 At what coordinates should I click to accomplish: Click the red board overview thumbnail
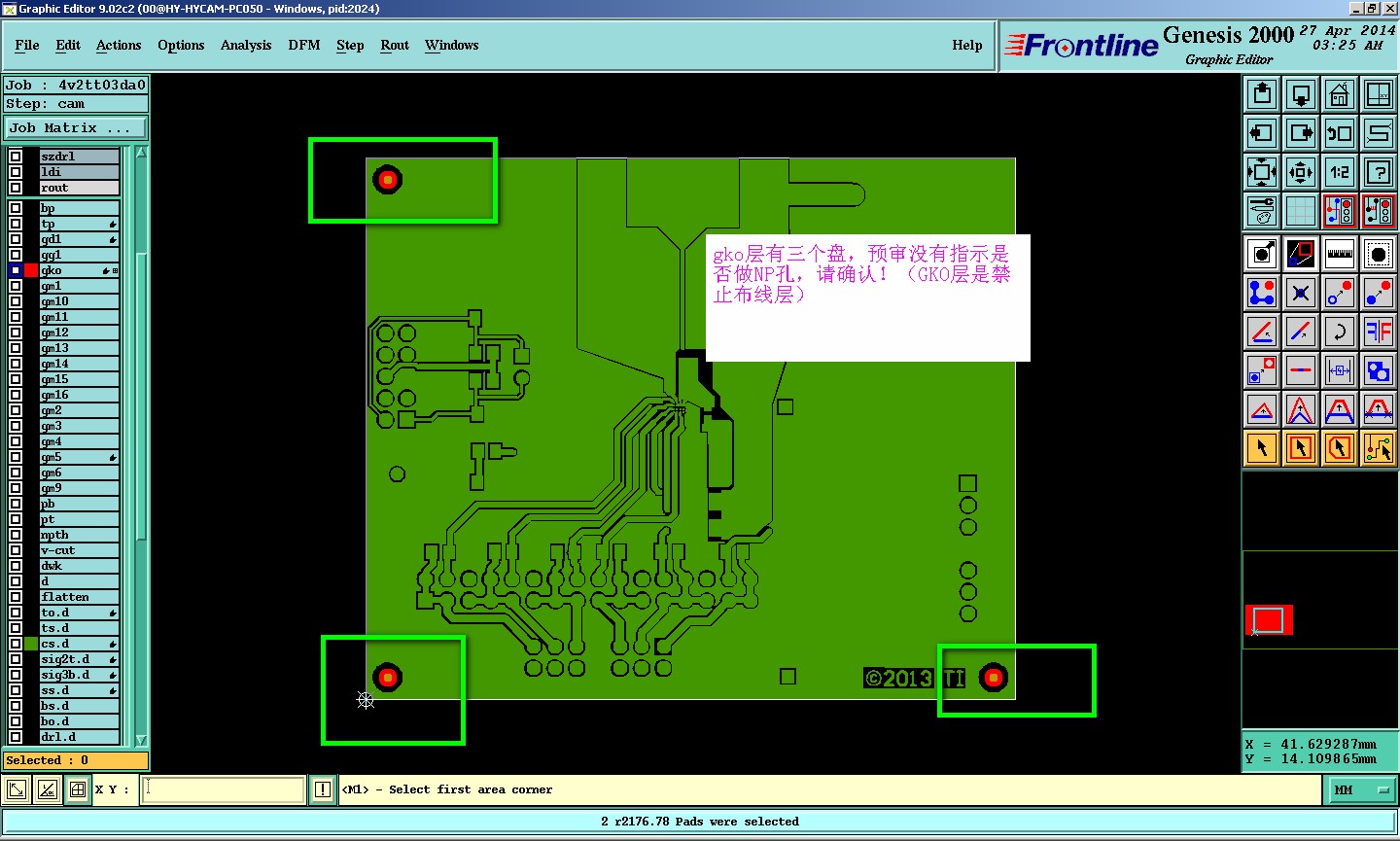point(1269,619)
